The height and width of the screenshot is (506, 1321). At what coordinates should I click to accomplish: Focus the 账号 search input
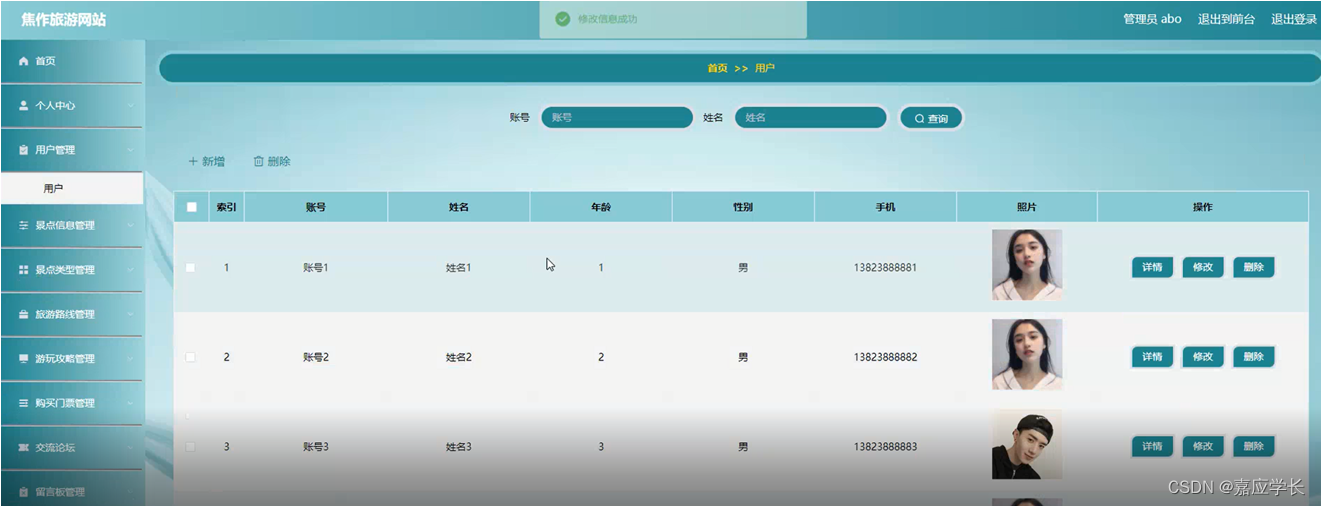[617, 118]
